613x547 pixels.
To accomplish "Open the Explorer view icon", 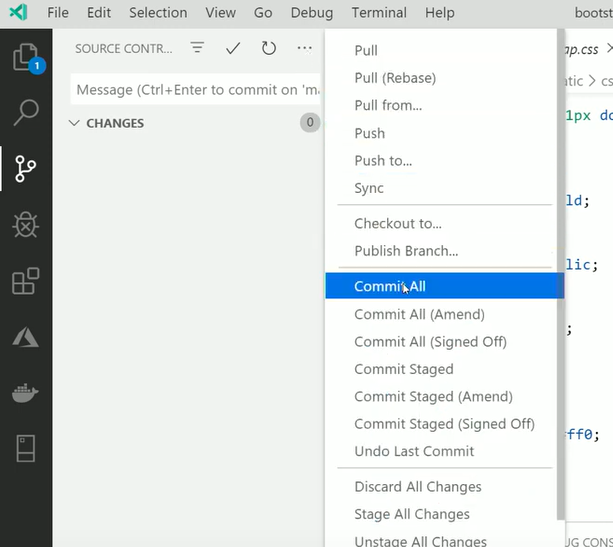I will [x=25, y=58].
